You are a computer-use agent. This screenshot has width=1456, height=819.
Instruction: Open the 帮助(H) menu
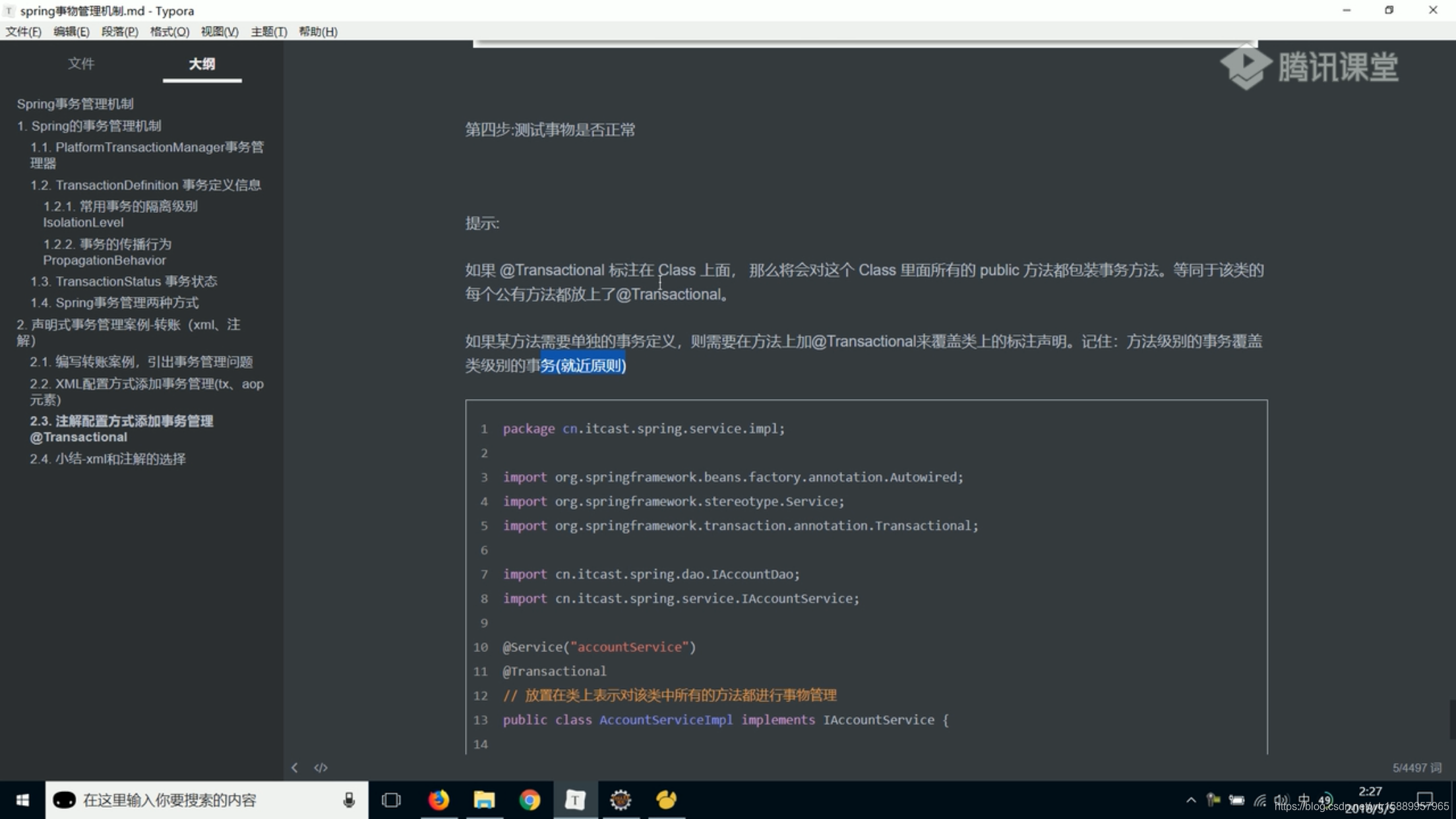pyautogui.click(x=318, y=32)
